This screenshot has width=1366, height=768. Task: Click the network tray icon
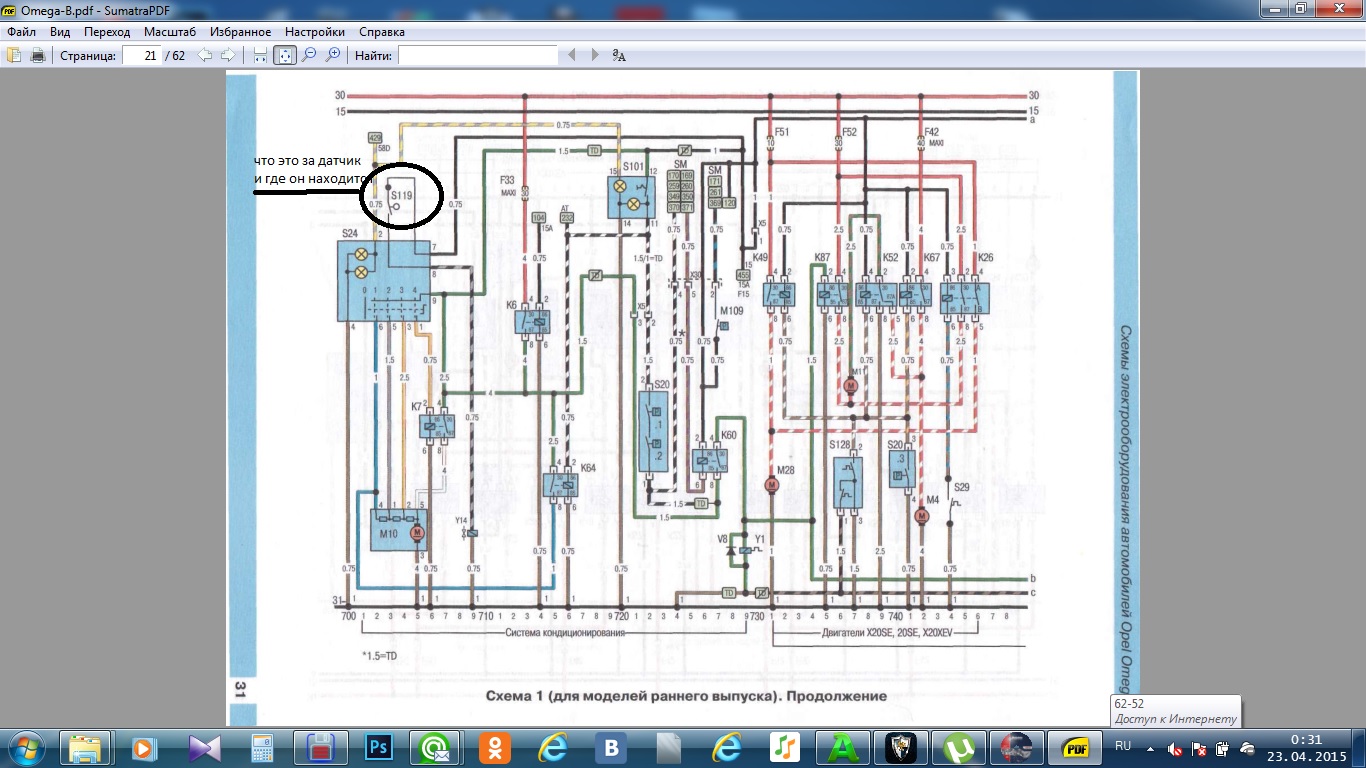[1246, 748]
